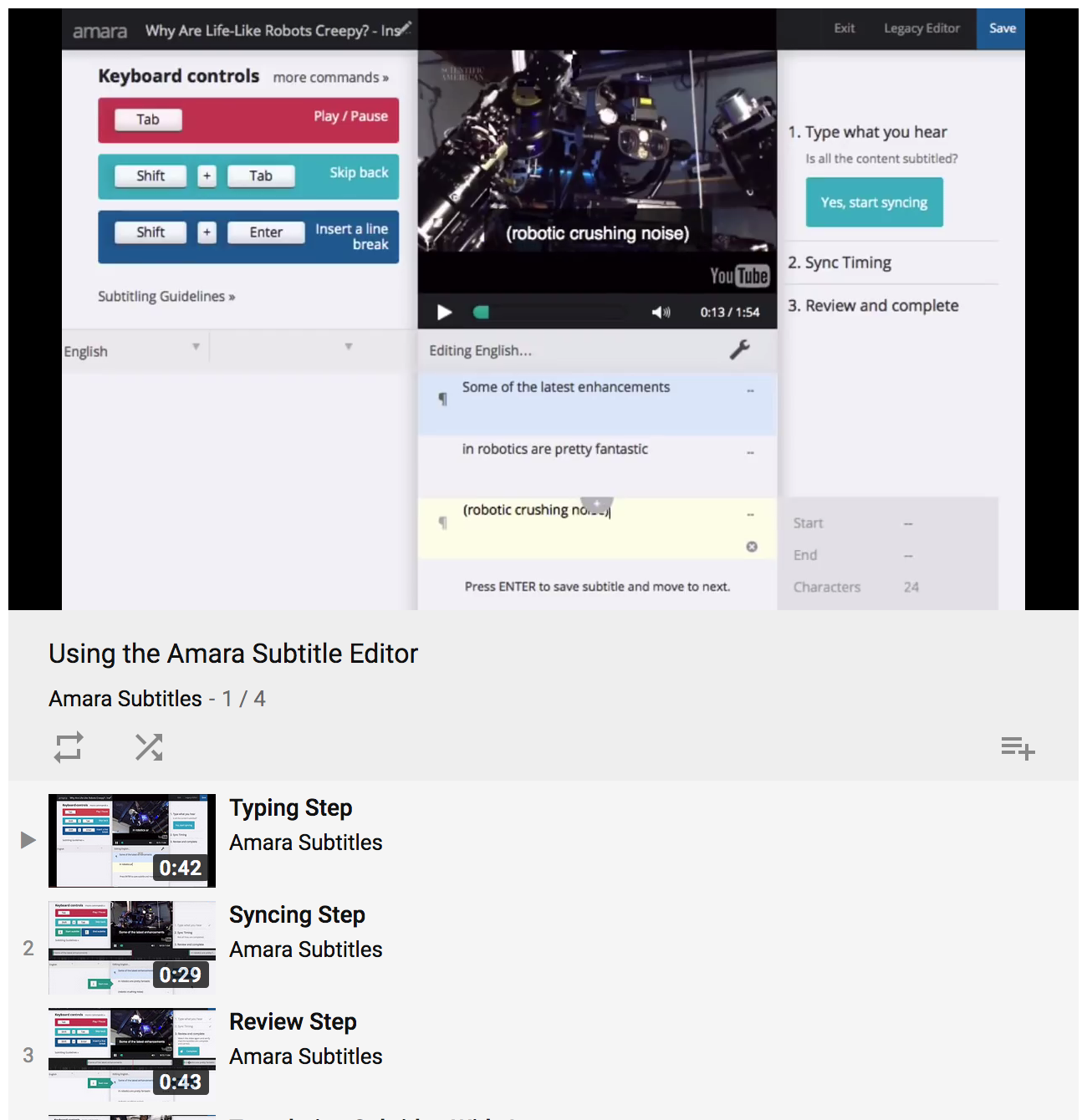Click the pencil edit icon near title
Screen dimensions: 1087x1120
tap(405, 28)
